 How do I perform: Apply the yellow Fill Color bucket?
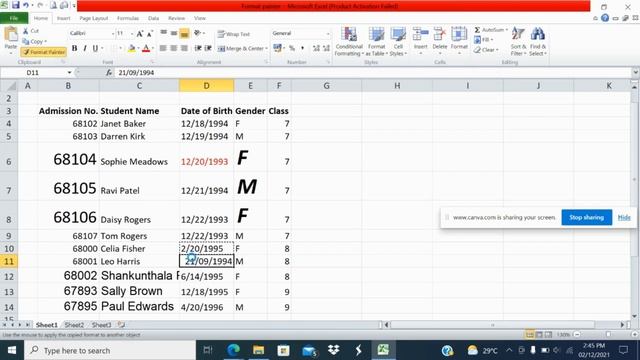pyautogui.click(x=131, y=49)
